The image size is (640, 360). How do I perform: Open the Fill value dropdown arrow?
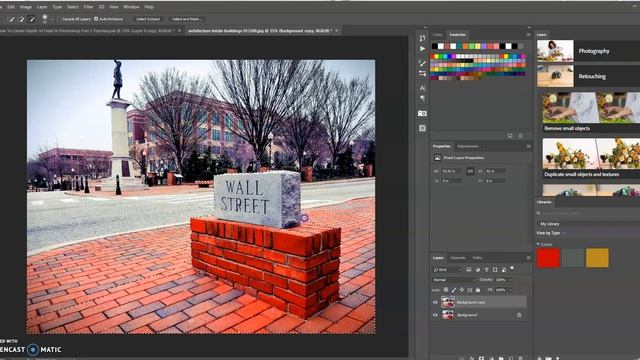pos(511,290)
